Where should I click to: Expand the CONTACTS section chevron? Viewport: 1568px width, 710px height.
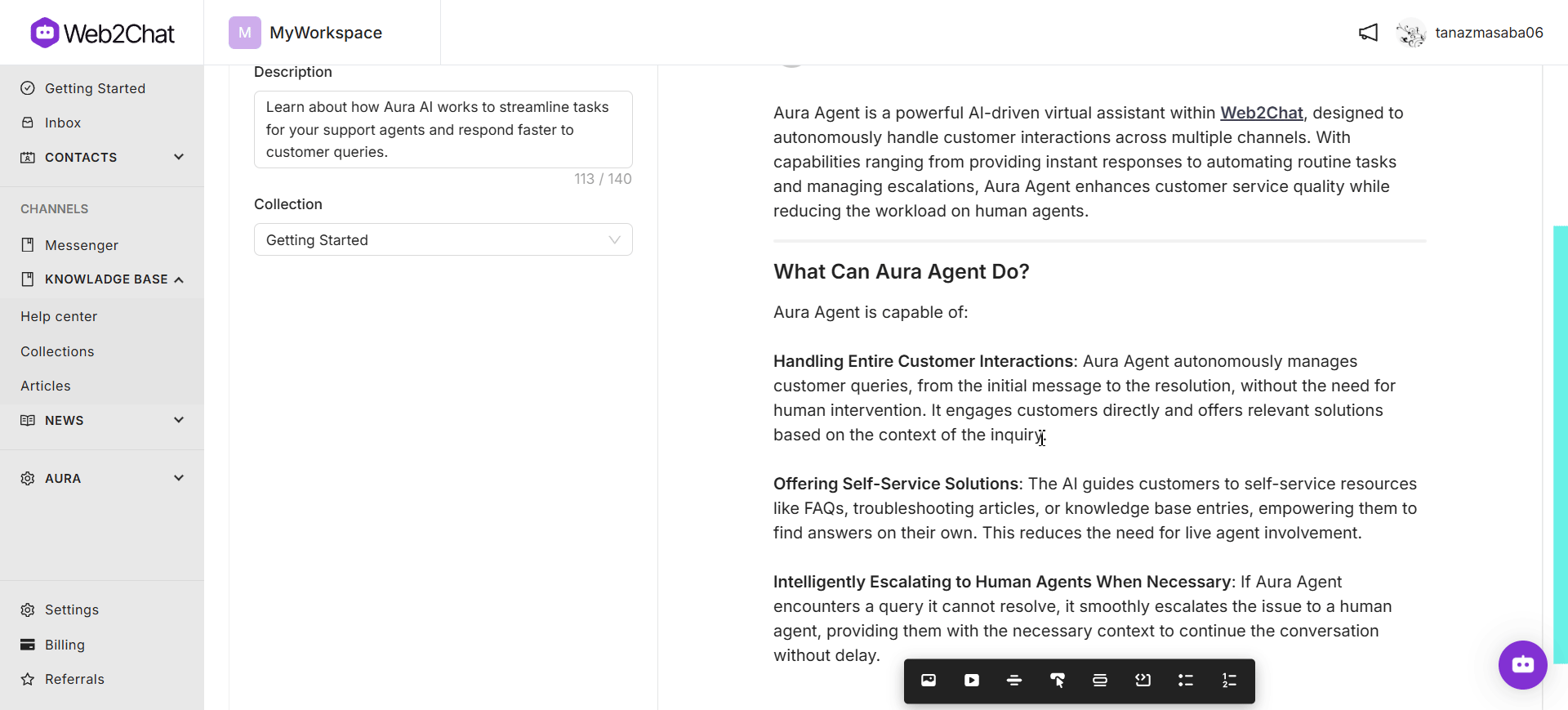pos(179,157)
